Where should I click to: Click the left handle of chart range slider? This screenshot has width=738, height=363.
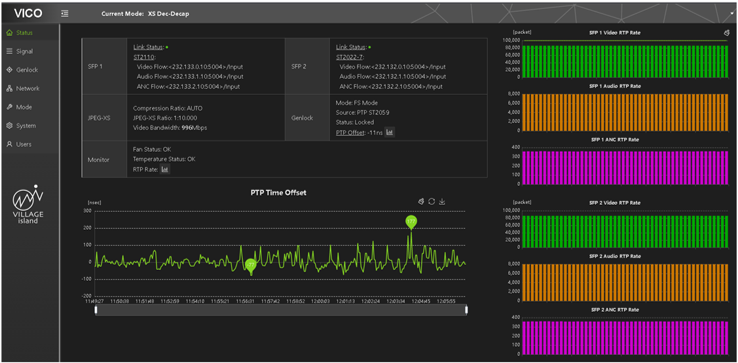click(96, 310)
